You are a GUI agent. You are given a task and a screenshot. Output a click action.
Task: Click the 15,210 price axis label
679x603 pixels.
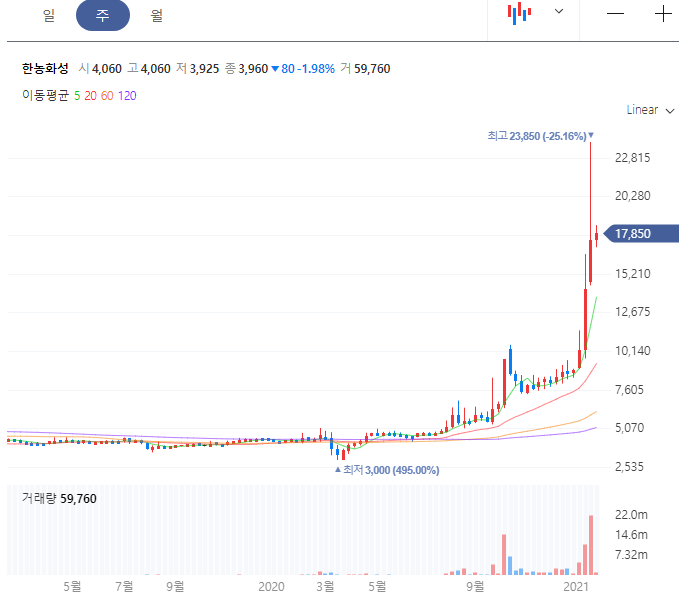(633, 274)
